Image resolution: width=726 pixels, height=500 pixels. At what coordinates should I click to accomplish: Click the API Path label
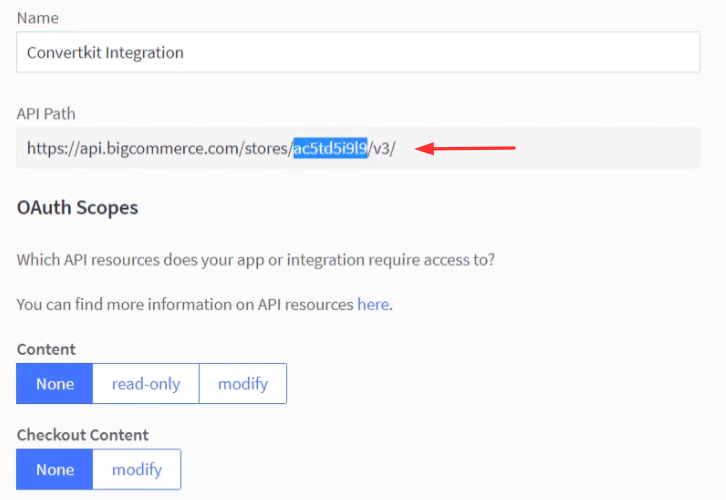point(46,114)
